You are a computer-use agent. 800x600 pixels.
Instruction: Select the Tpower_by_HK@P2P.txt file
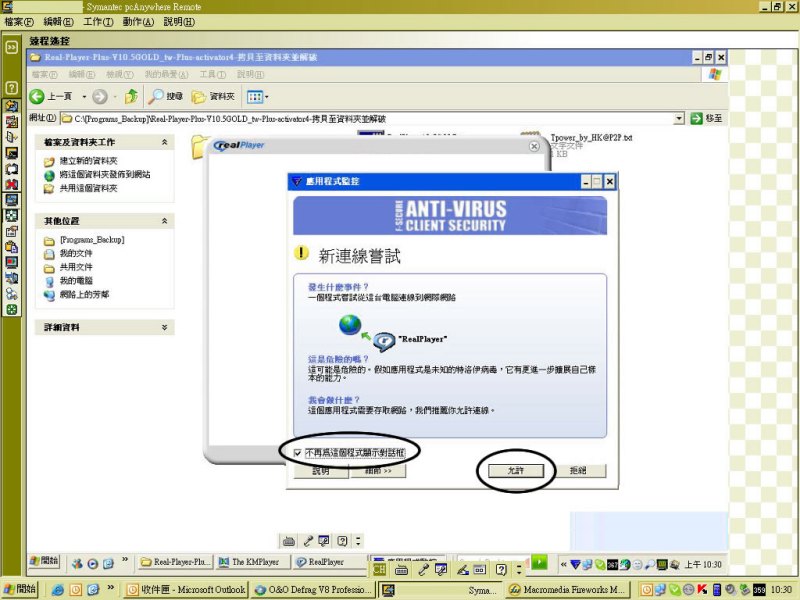click(591, 138)
